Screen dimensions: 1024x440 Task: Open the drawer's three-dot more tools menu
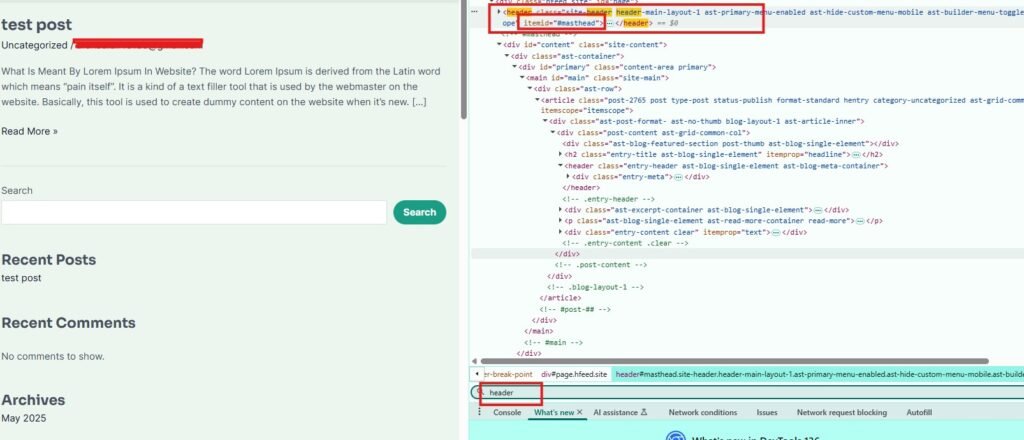coord(478,412)
